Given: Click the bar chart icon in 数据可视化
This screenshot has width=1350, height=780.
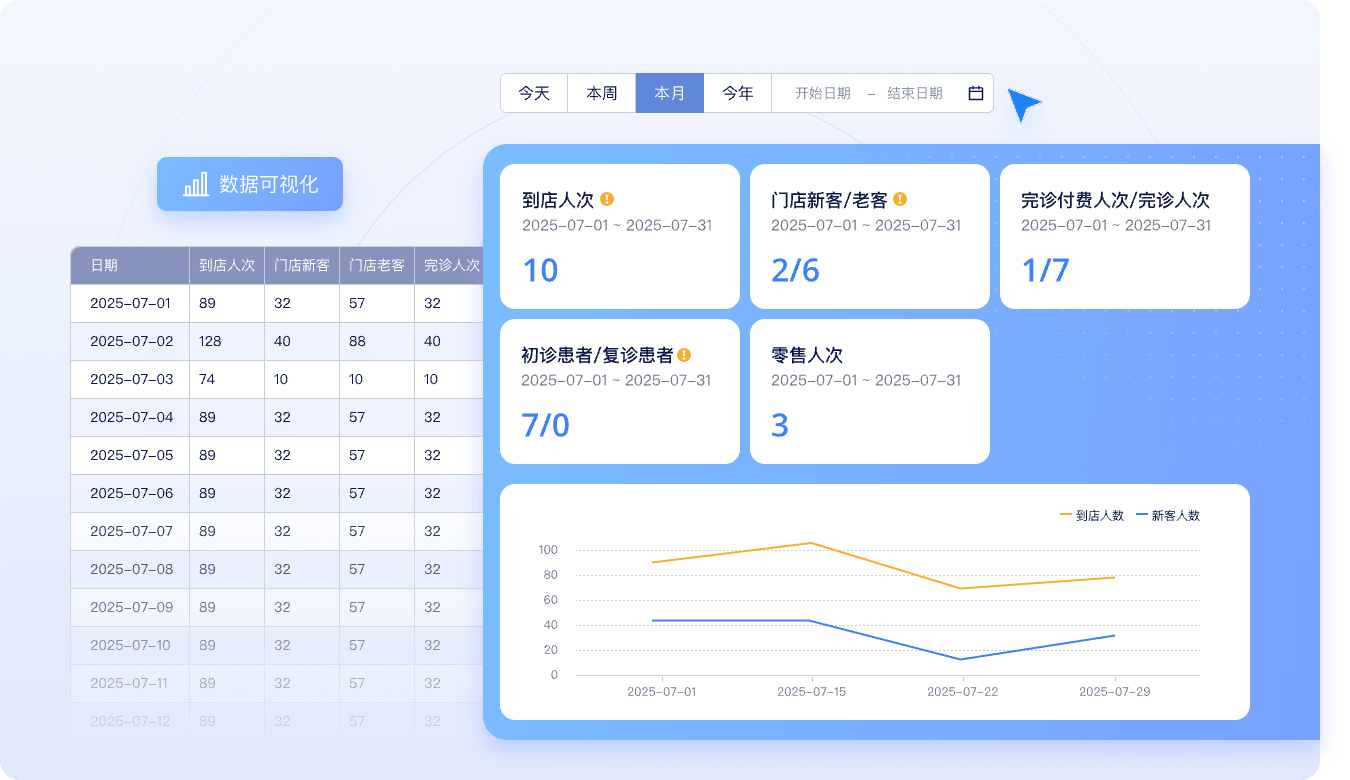Looking at the screenshot, I should [x=196, y=184].
